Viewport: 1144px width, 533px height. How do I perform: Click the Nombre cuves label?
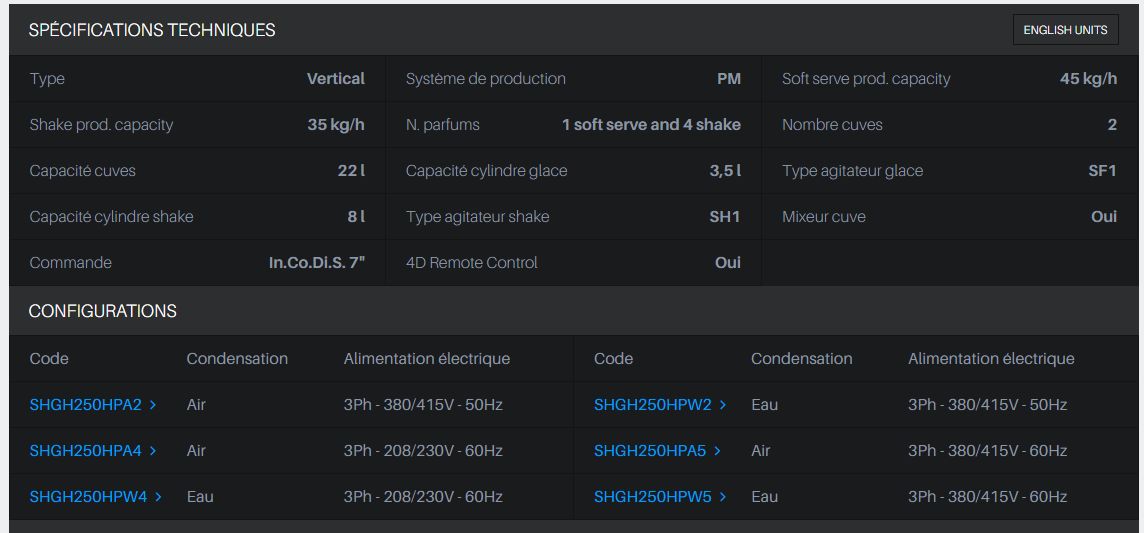832,125
